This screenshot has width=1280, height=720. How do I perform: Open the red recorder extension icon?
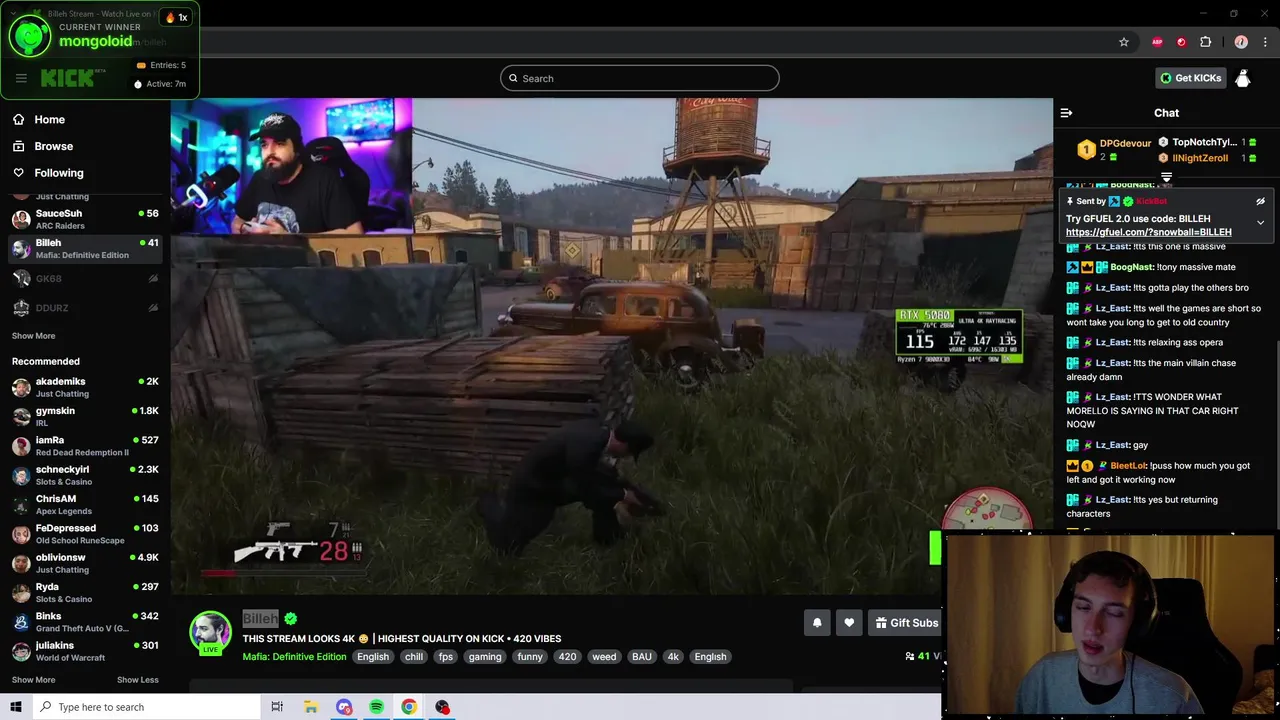coord(1181,42)
